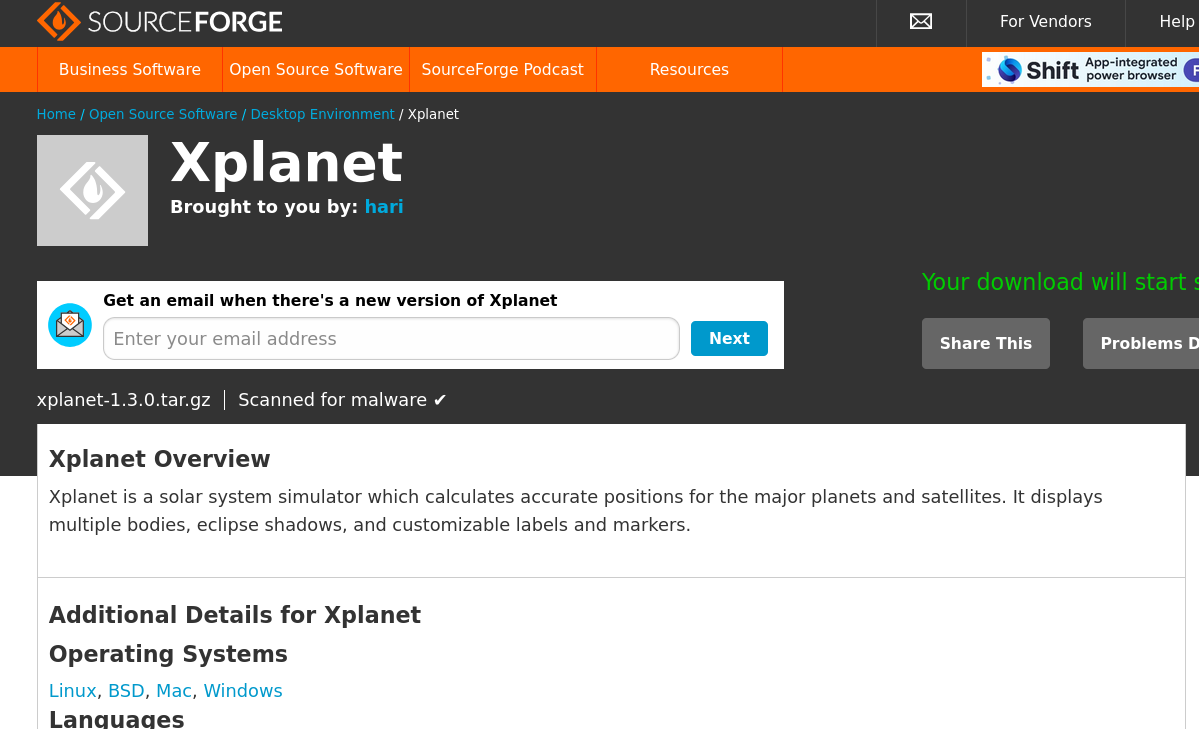Click the SourceForge logo icon
This screenshot has height=729, width=1199.
click(59, 21)
